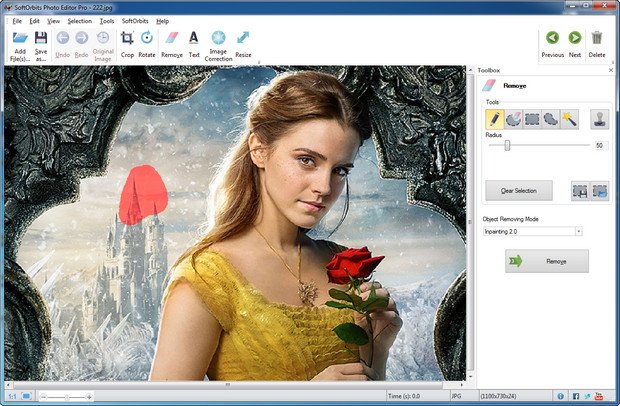The width and height of the screenshot is (620, 406).
Task: Click the Add File(s) toolbar icon
Action: point(20,46)
